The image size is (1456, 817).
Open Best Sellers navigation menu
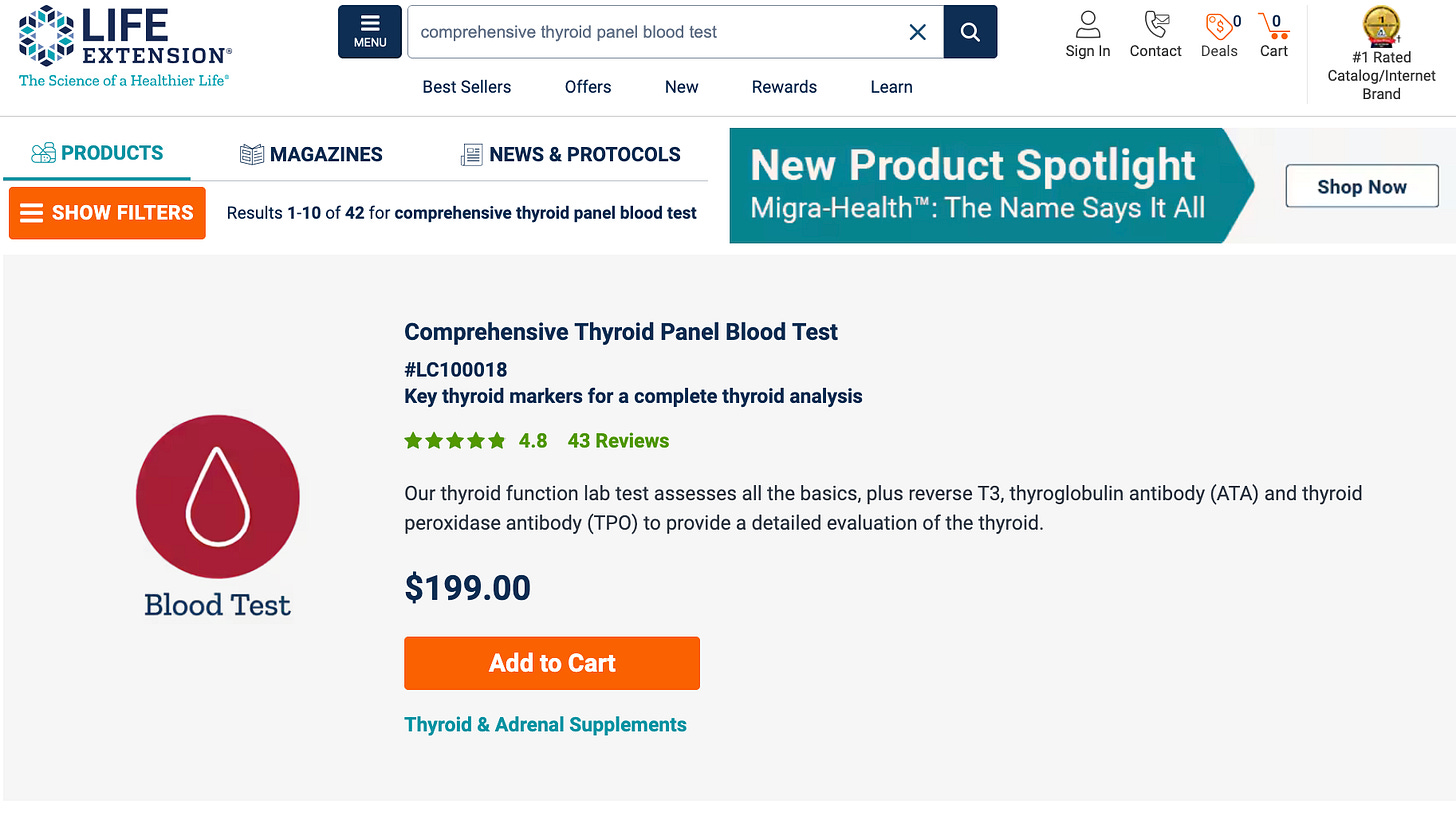(x=466, y=87)
